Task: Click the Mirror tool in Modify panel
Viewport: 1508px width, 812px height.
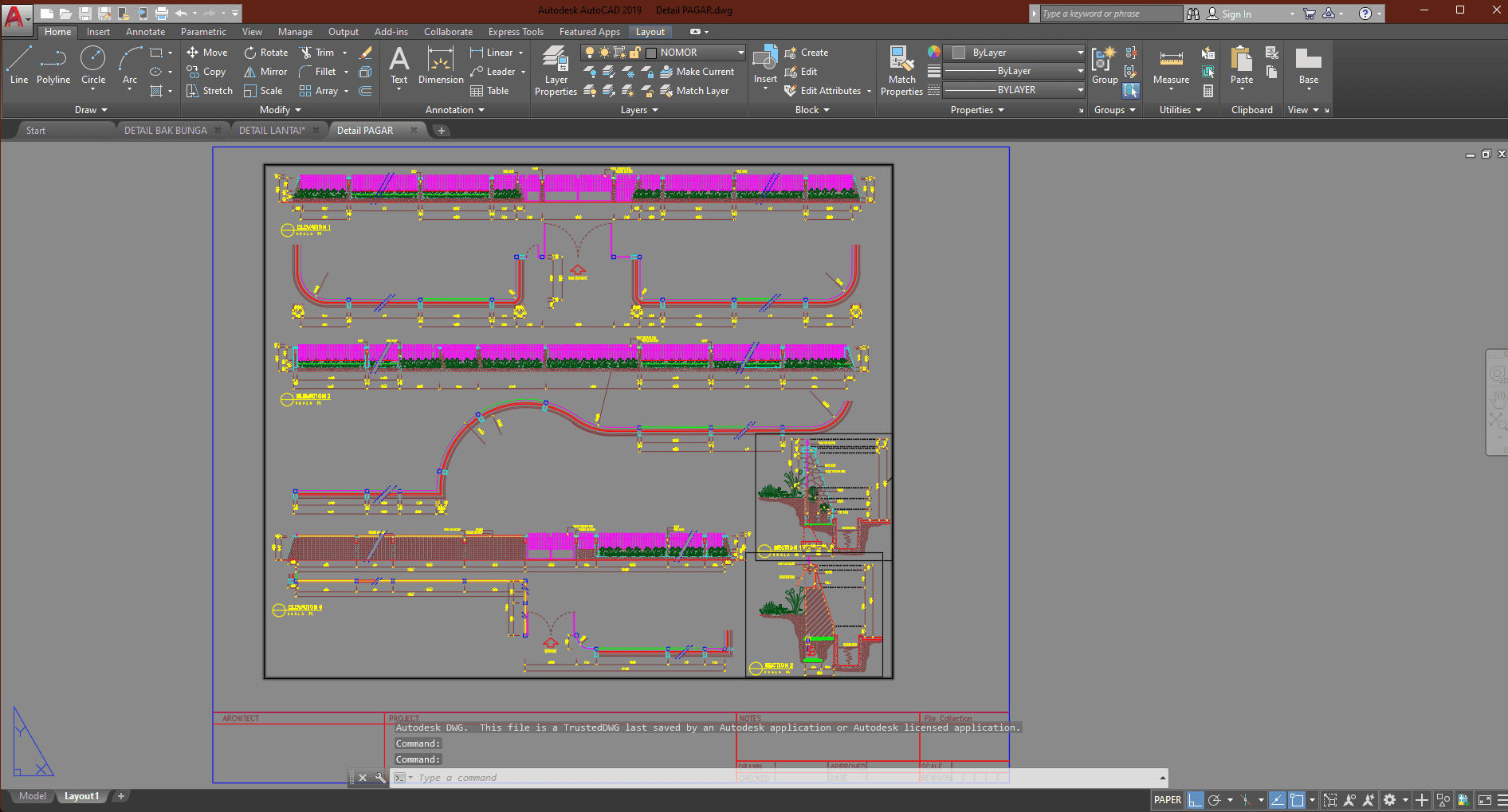Action: click(x=266, y=72)
